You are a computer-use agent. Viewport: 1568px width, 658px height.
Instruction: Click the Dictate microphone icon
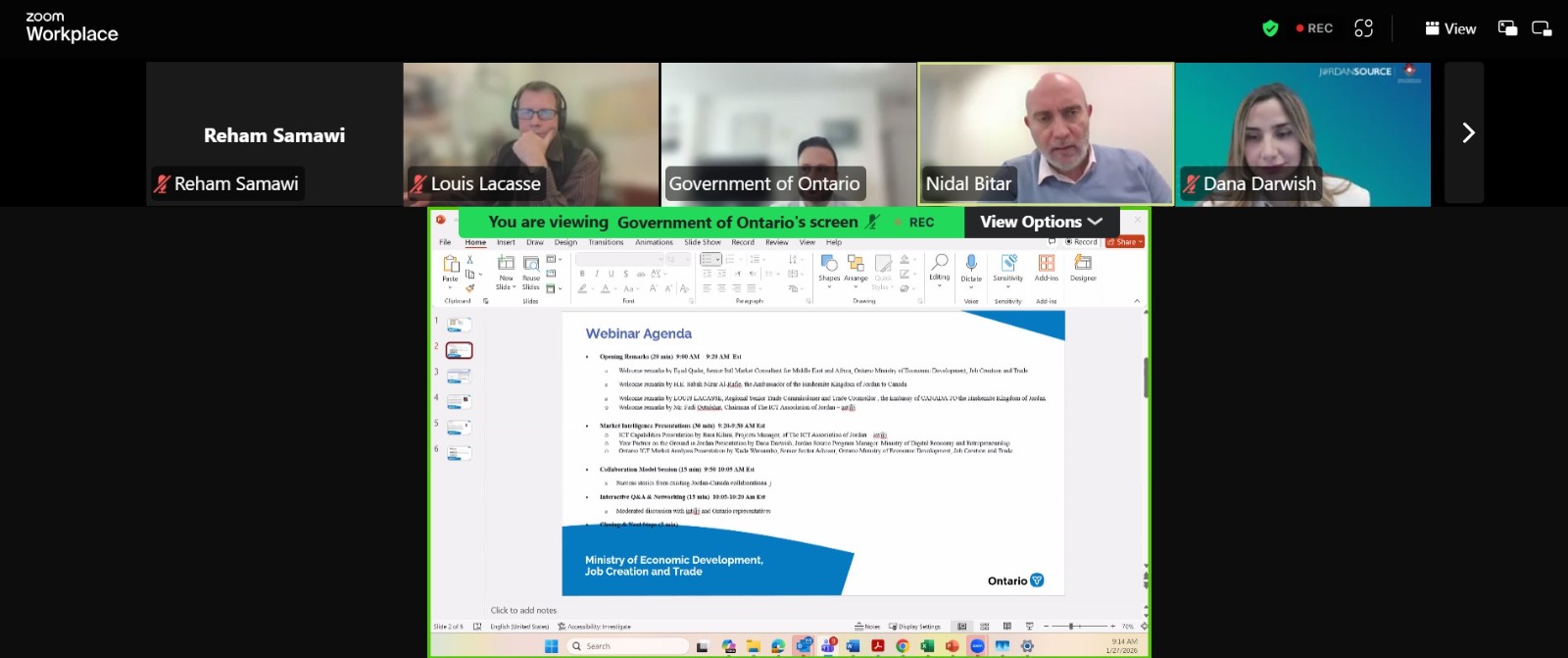point(971,263)
